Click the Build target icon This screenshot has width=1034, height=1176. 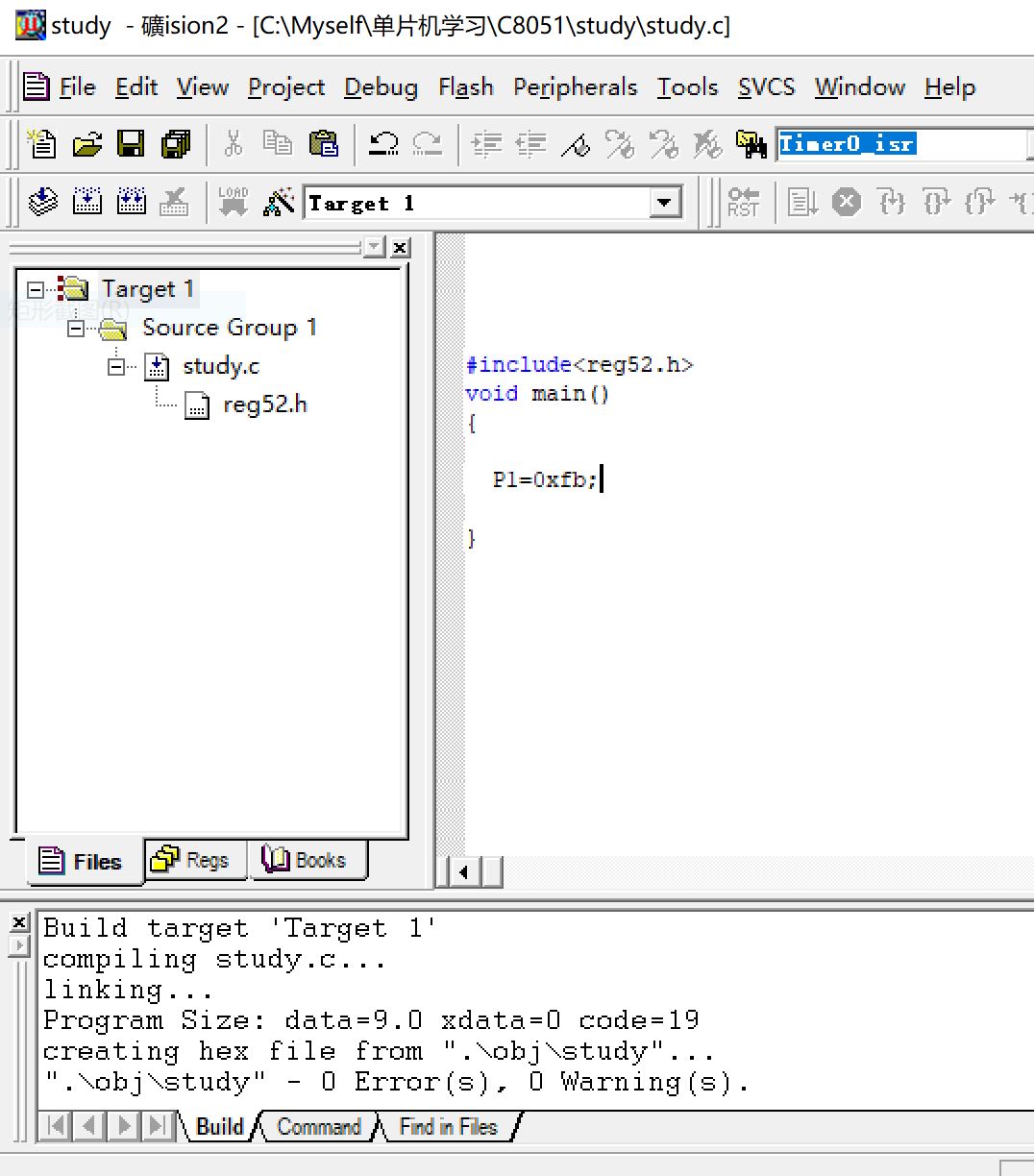coord(87,202)
